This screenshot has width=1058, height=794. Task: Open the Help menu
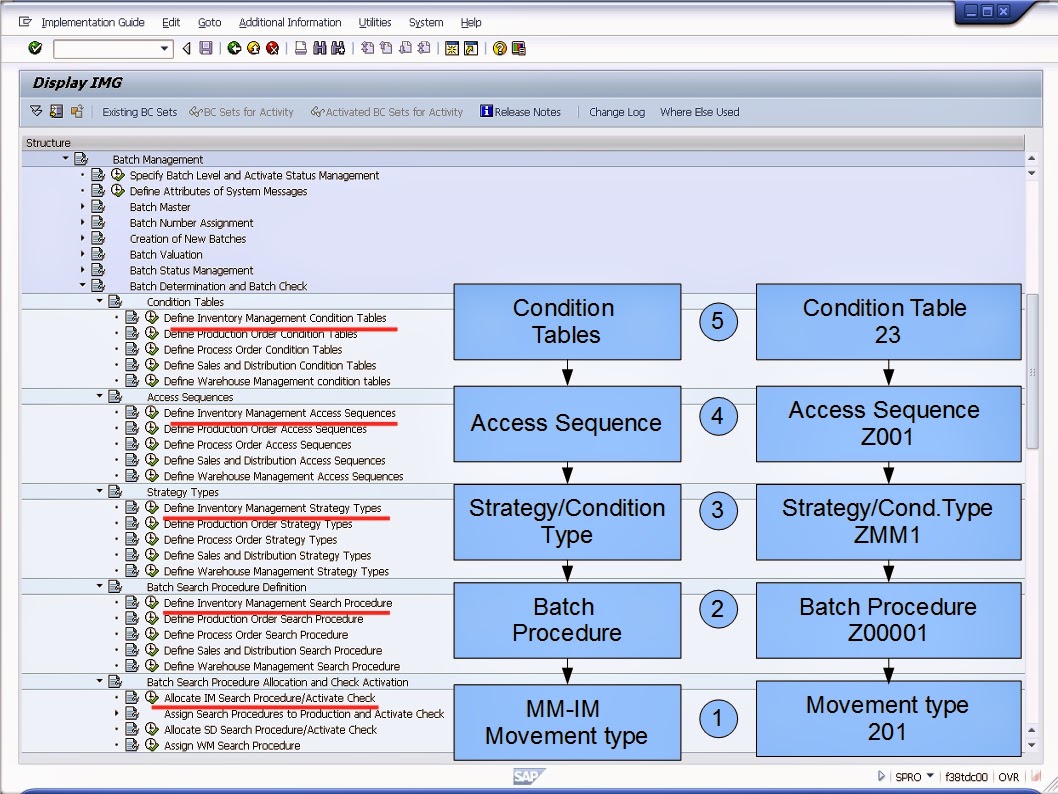click(x=471, y=22)
